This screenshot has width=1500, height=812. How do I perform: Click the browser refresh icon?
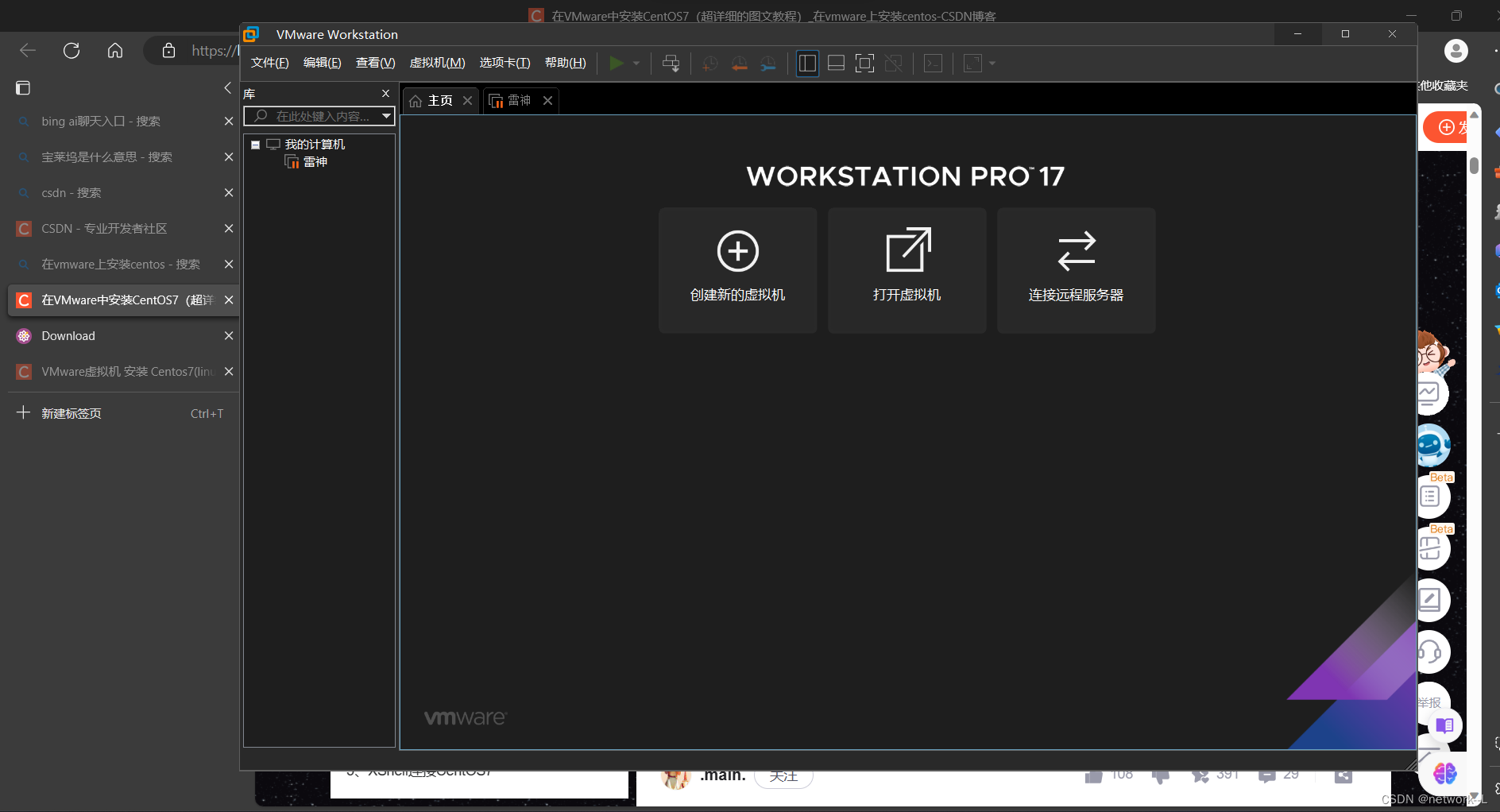click(72, 51)
